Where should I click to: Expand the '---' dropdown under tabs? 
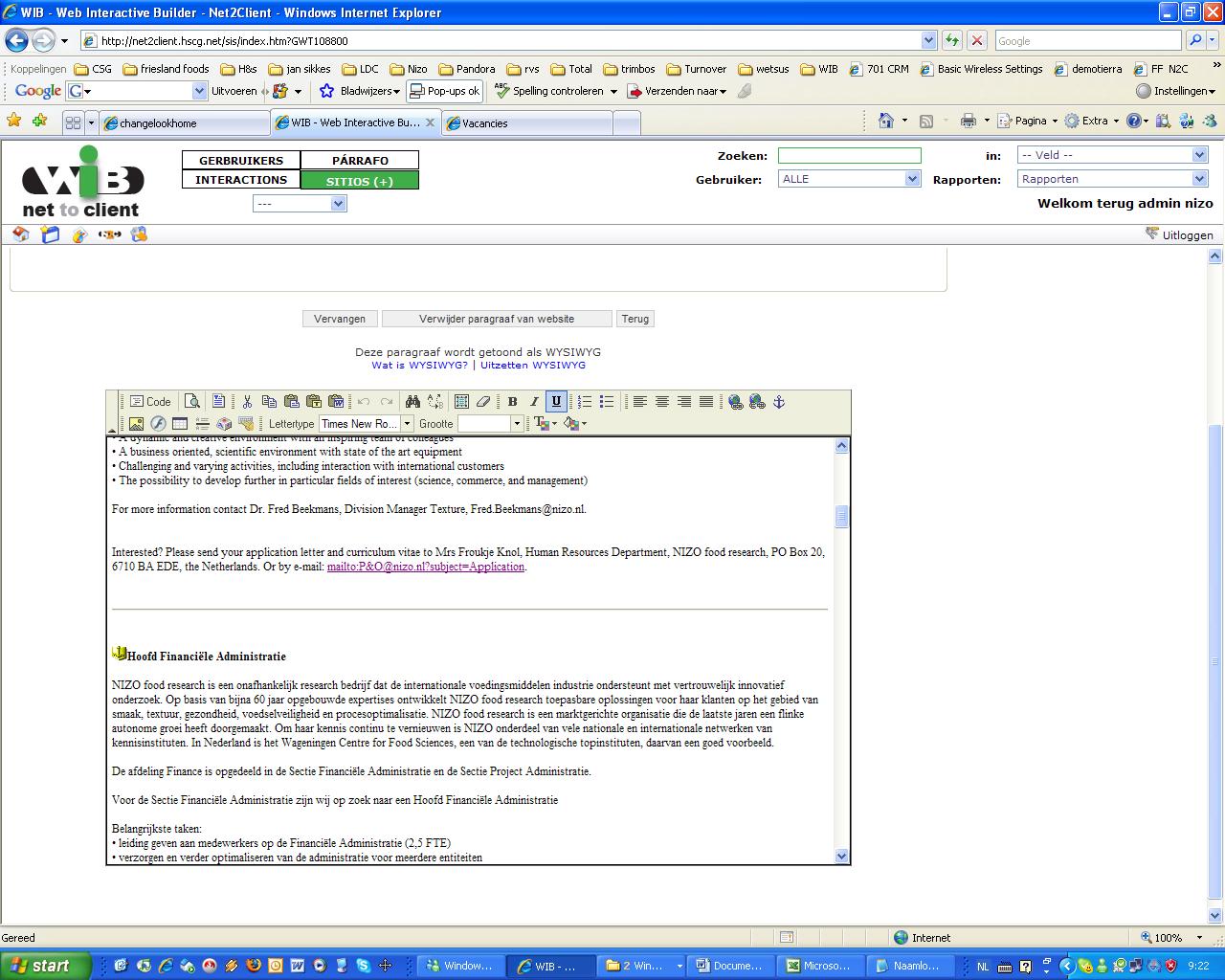tap(299, 204)
